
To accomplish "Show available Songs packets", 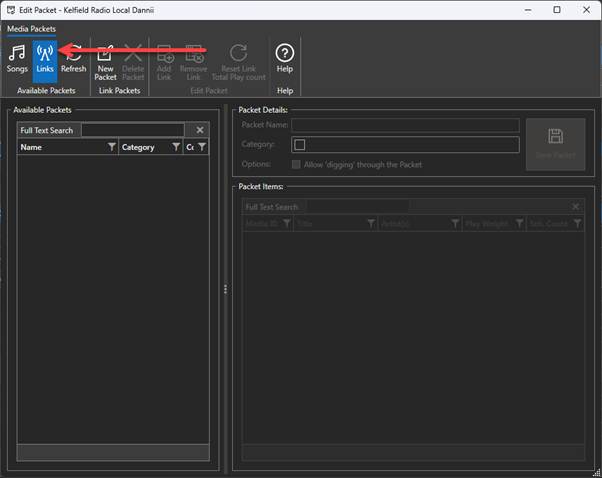I will 17,60.
